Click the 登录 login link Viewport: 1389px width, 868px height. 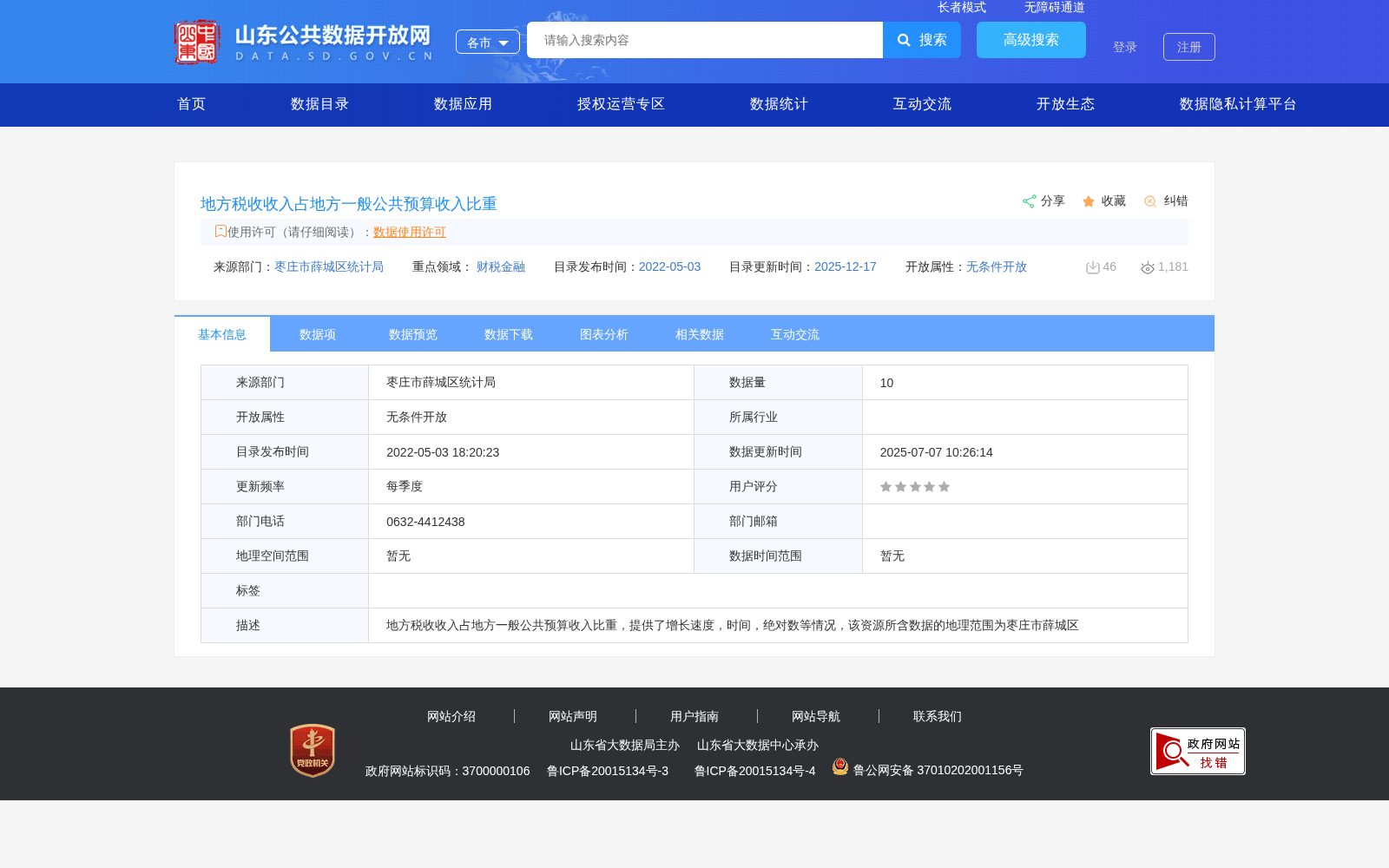pos(1125,47)
